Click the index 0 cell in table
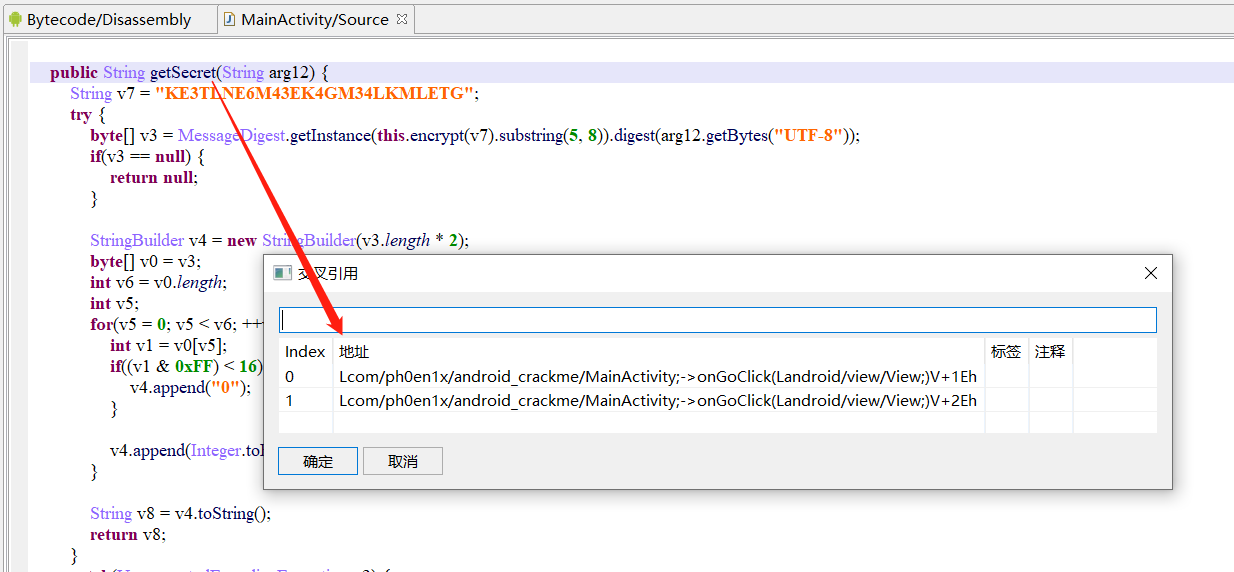Image resolution: width=1234 pixels, height=572 pixels. coord(305,377)
